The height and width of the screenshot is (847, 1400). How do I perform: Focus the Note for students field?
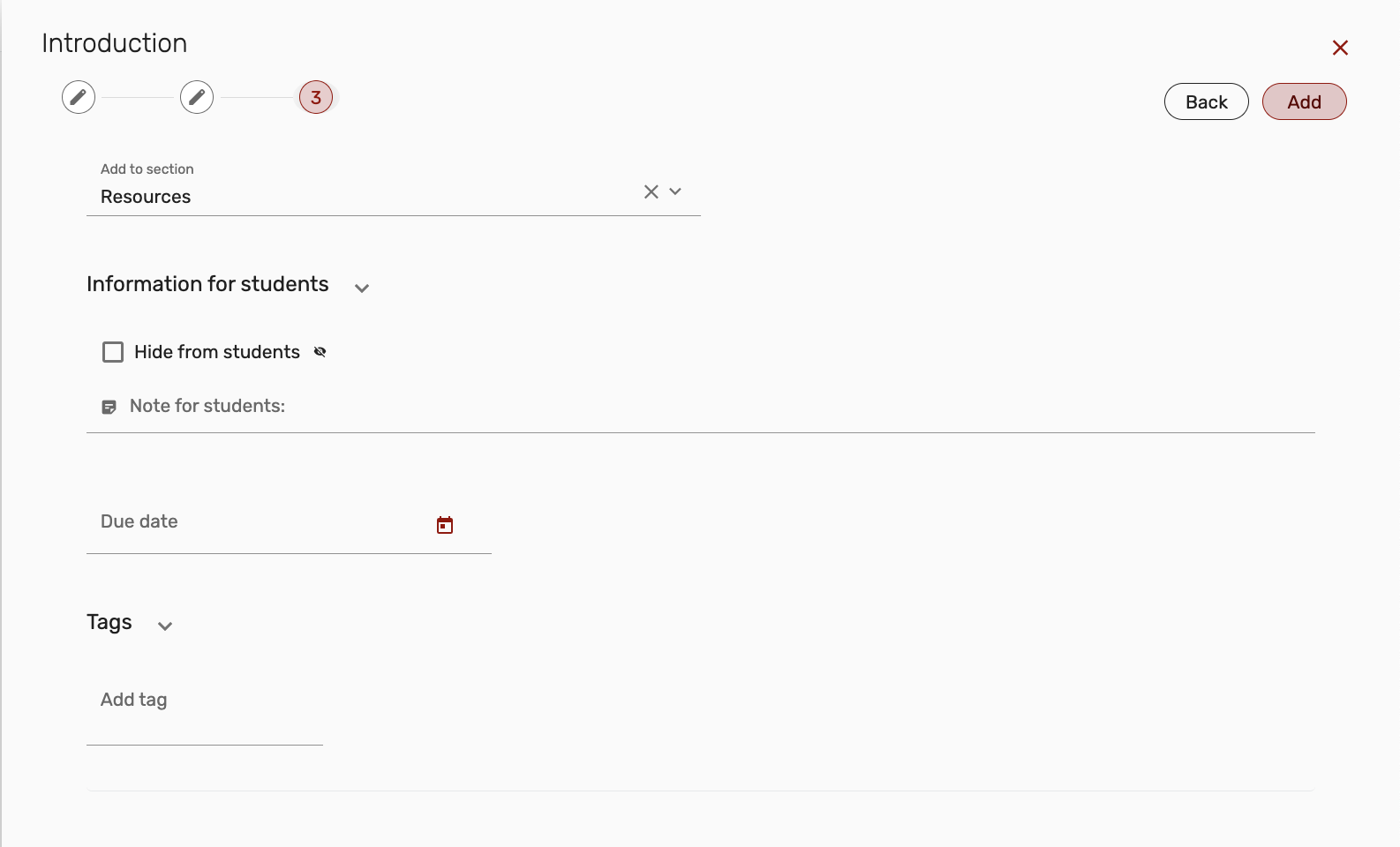(x=701, y=407)
